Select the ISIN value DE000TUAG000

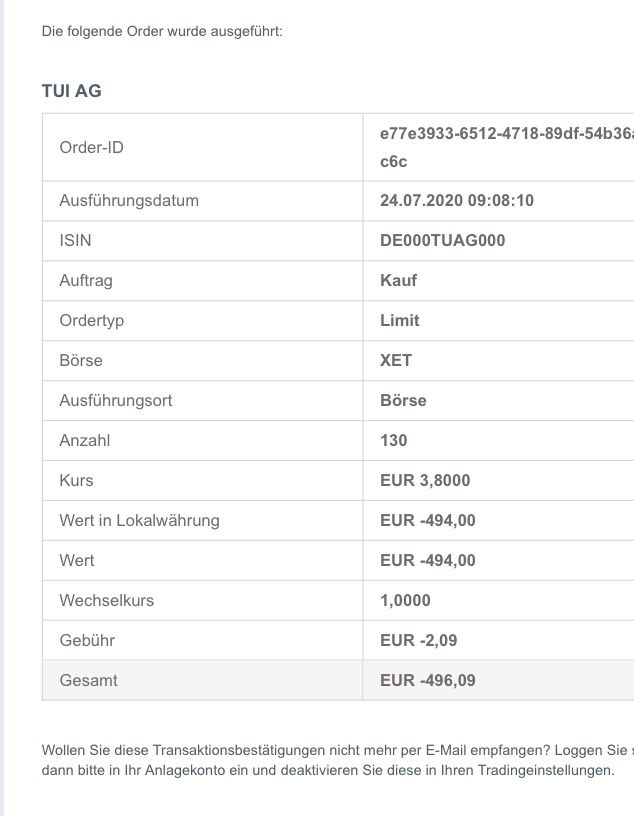(x=443, y=240)
